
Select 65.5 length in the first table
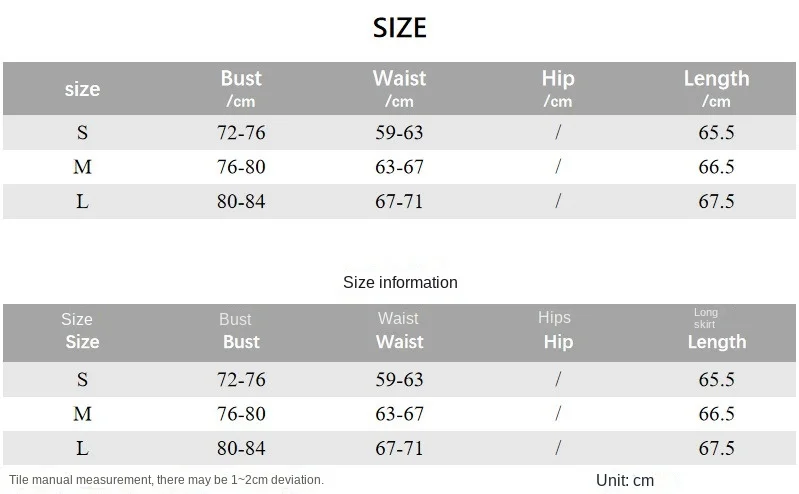[x=716, y=132]
